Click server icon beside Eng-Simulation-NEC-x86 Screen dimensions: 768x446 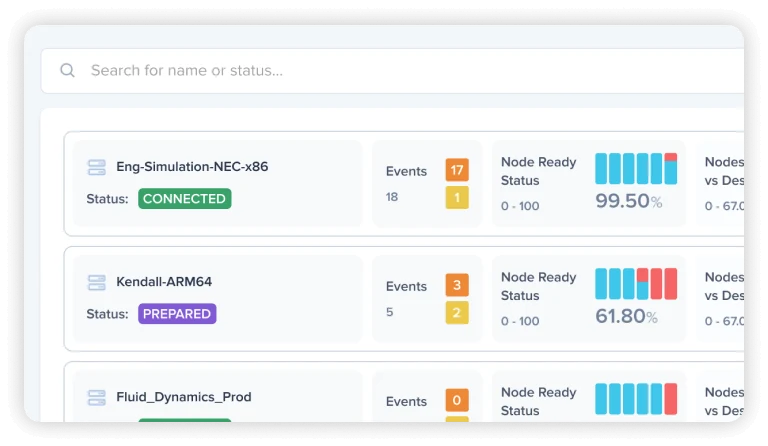(x=96, y=167)
